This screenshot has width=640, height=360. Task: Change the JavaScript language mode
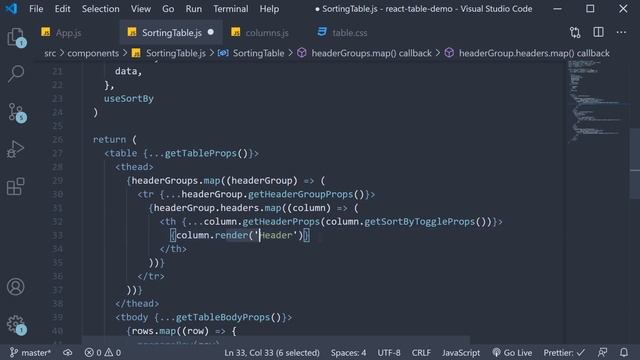(461, 352)
